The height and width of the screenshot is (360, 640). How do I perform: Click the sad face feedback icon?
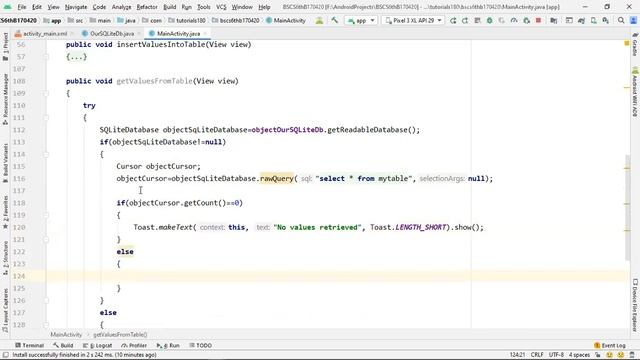[x=620, y=355]
